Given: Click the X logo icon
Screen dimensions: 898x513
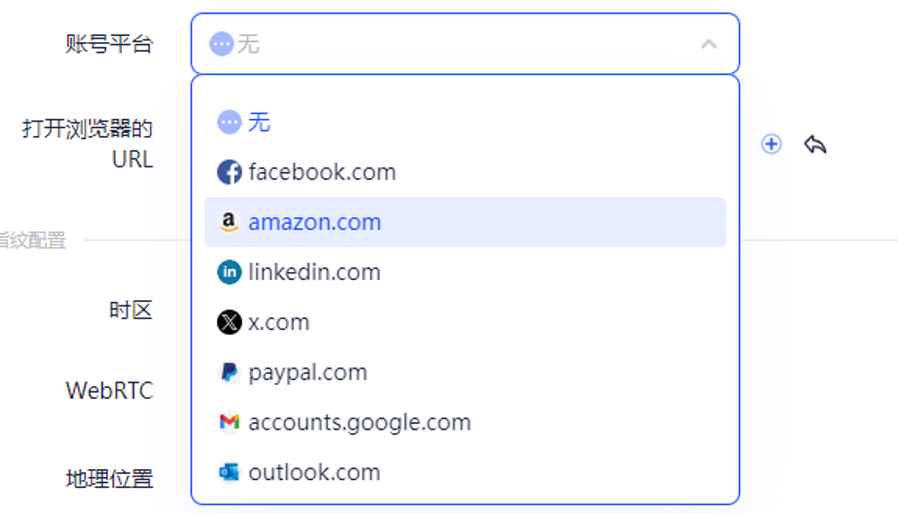Looking at the screenshot, I should pos(229,322).
